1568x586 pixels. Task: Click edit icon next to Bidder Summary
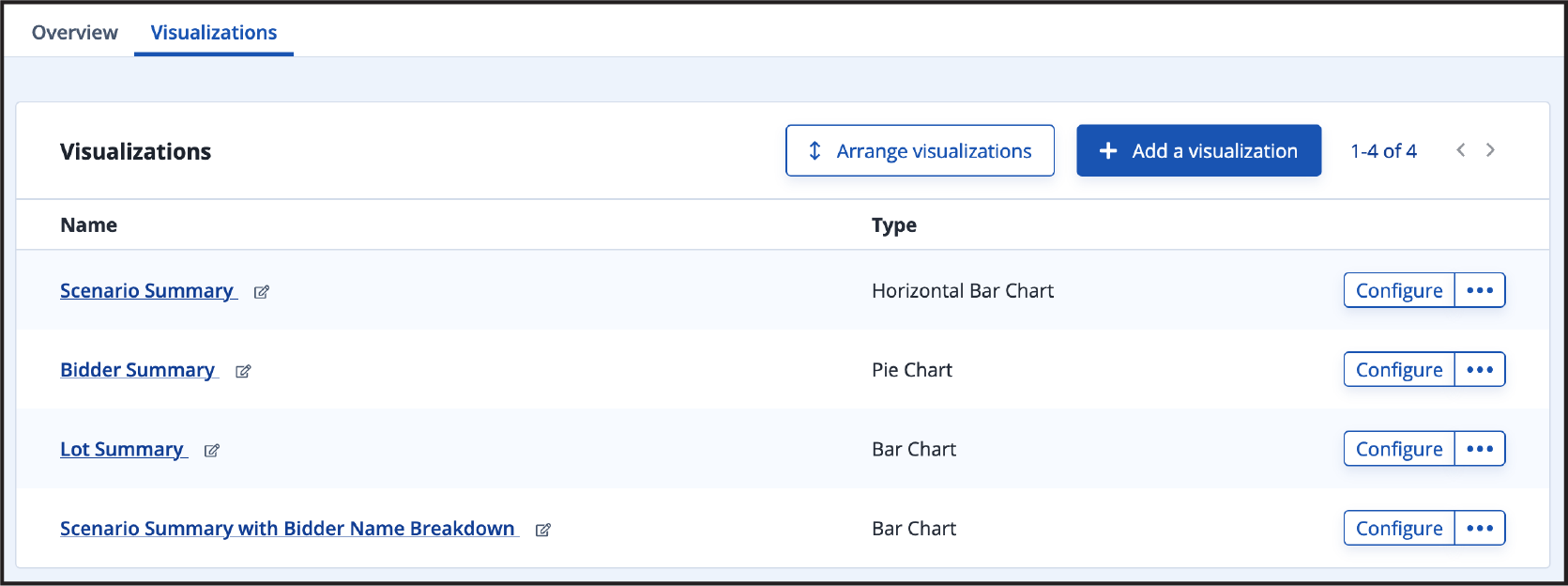243,371
